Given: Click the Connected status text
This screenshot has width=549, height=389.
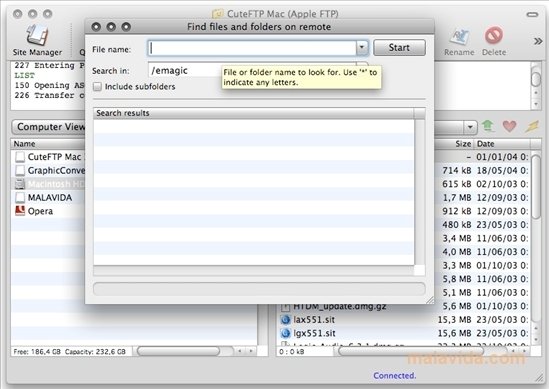Looking at the screenshot, I should [x=395, y=376].
